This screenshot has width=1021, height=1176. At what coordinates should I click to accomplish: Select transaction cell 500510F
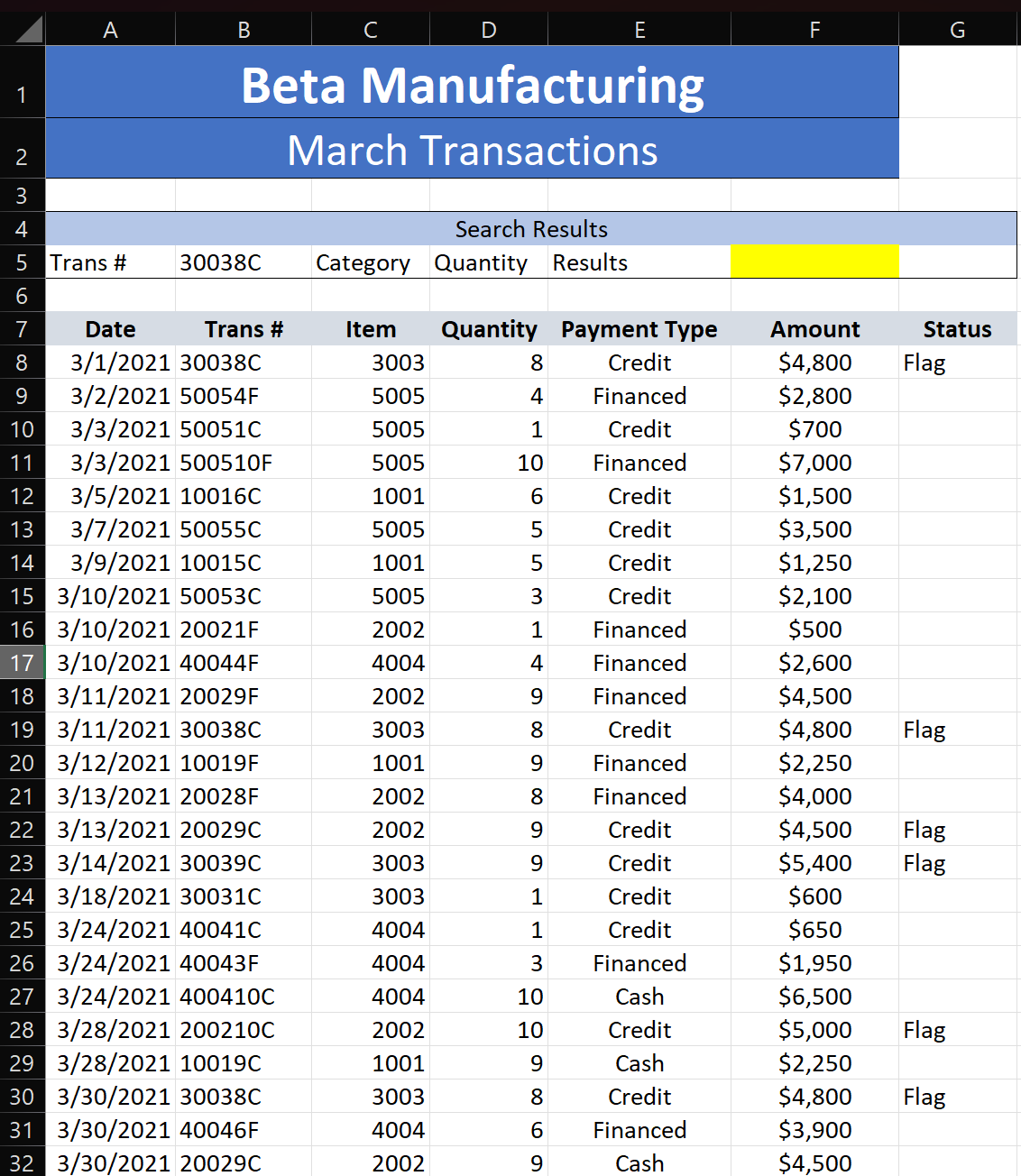coord(244,463)
